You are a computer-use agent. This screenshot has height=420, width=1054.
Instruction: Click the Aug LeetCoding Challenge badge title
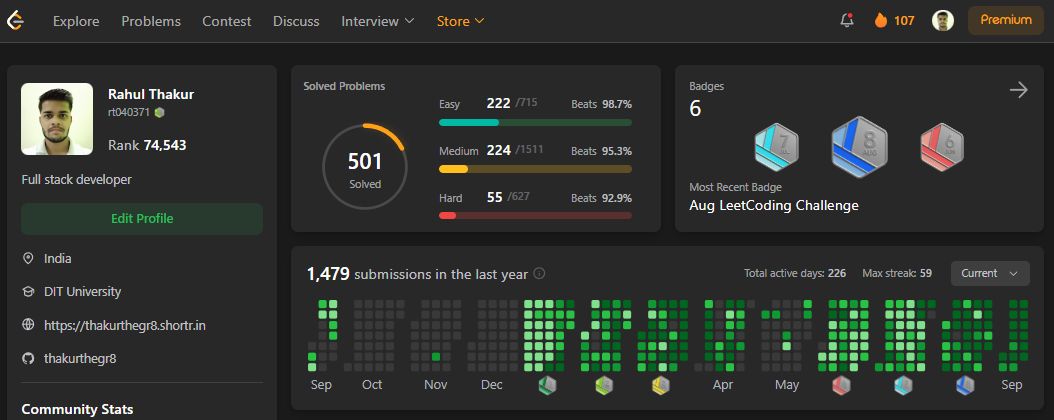click(774, 206)
